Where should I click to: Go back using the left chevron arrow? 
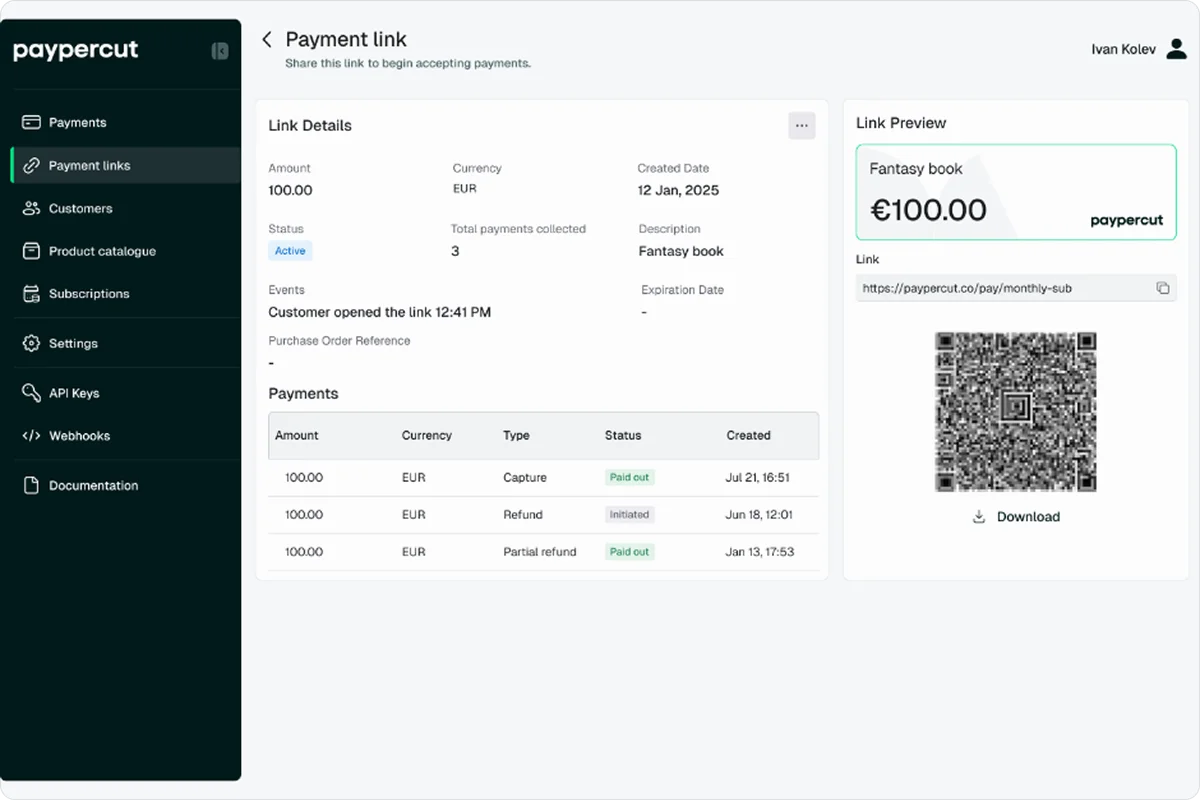pos(267,39)
